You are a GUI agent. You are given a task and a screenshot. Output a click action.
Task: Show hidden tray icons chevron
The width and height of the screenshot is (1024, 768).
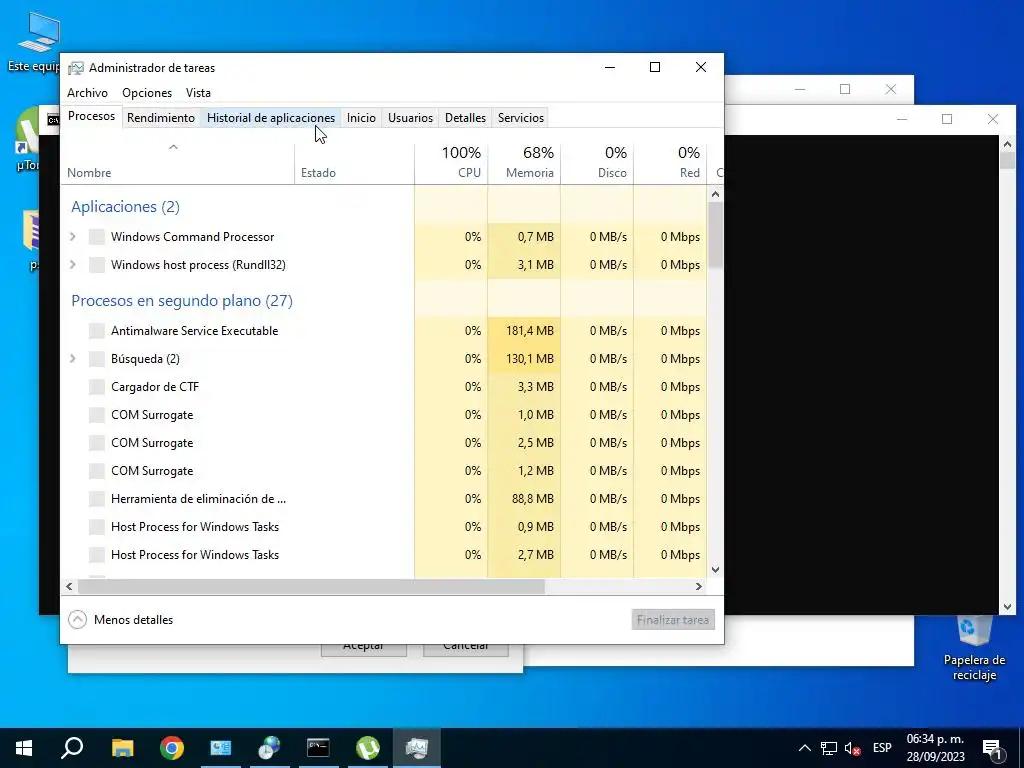805,748
